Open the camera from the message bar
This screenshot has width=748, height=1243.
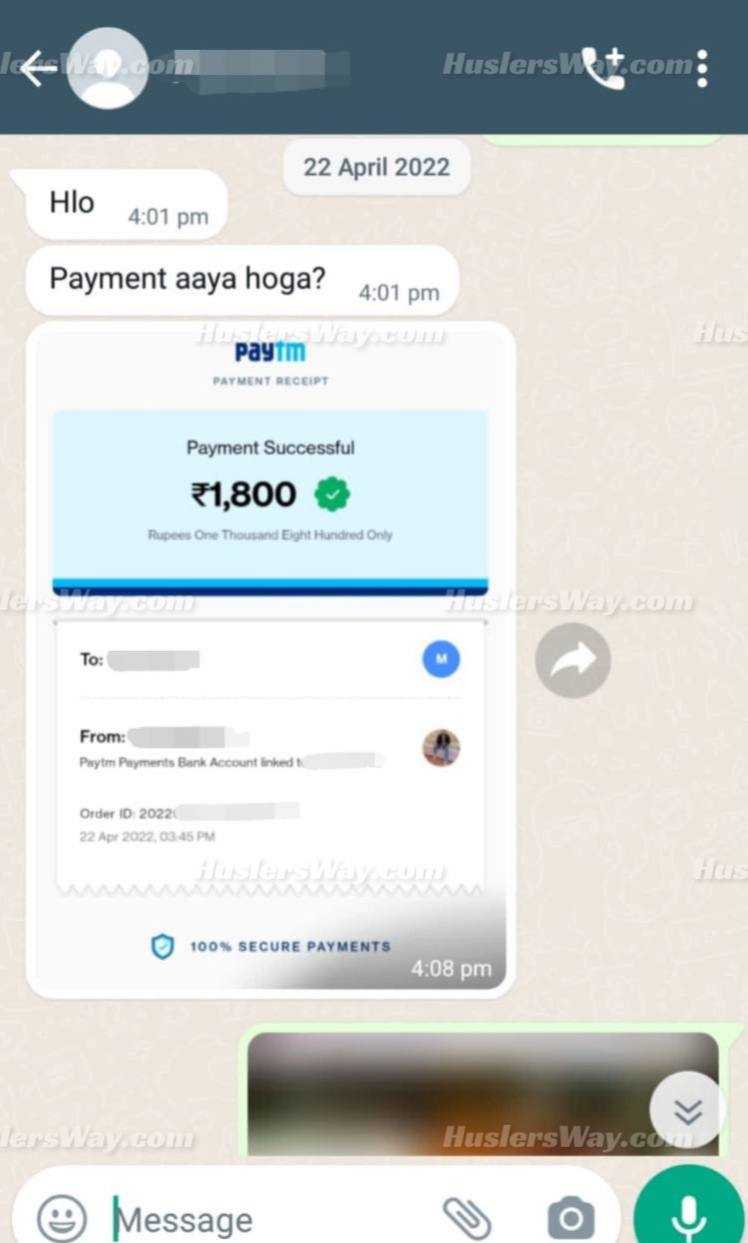[x=571, y=1219]
